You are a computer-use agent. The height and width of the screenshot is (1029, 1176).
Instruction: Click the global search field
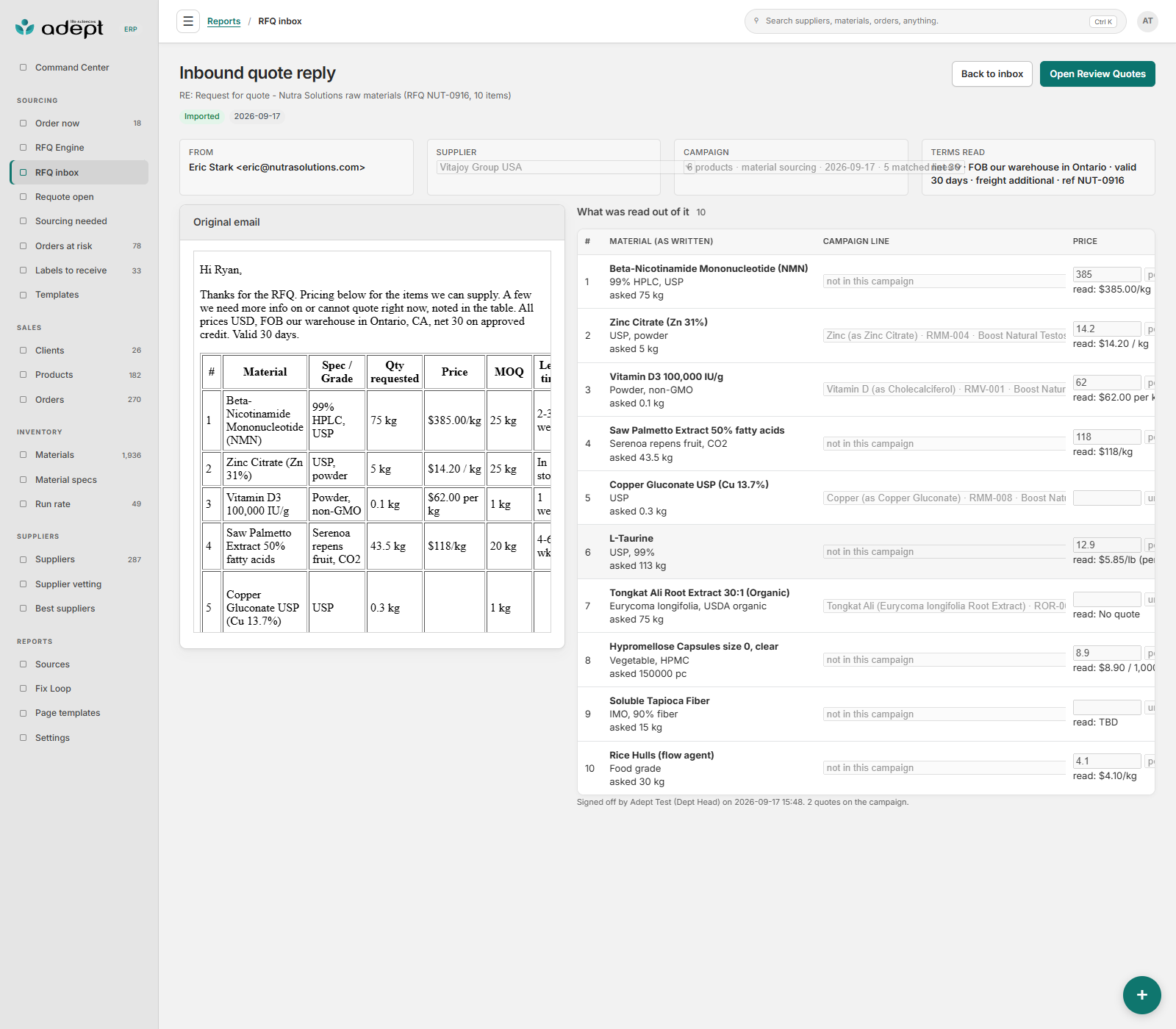935,21
